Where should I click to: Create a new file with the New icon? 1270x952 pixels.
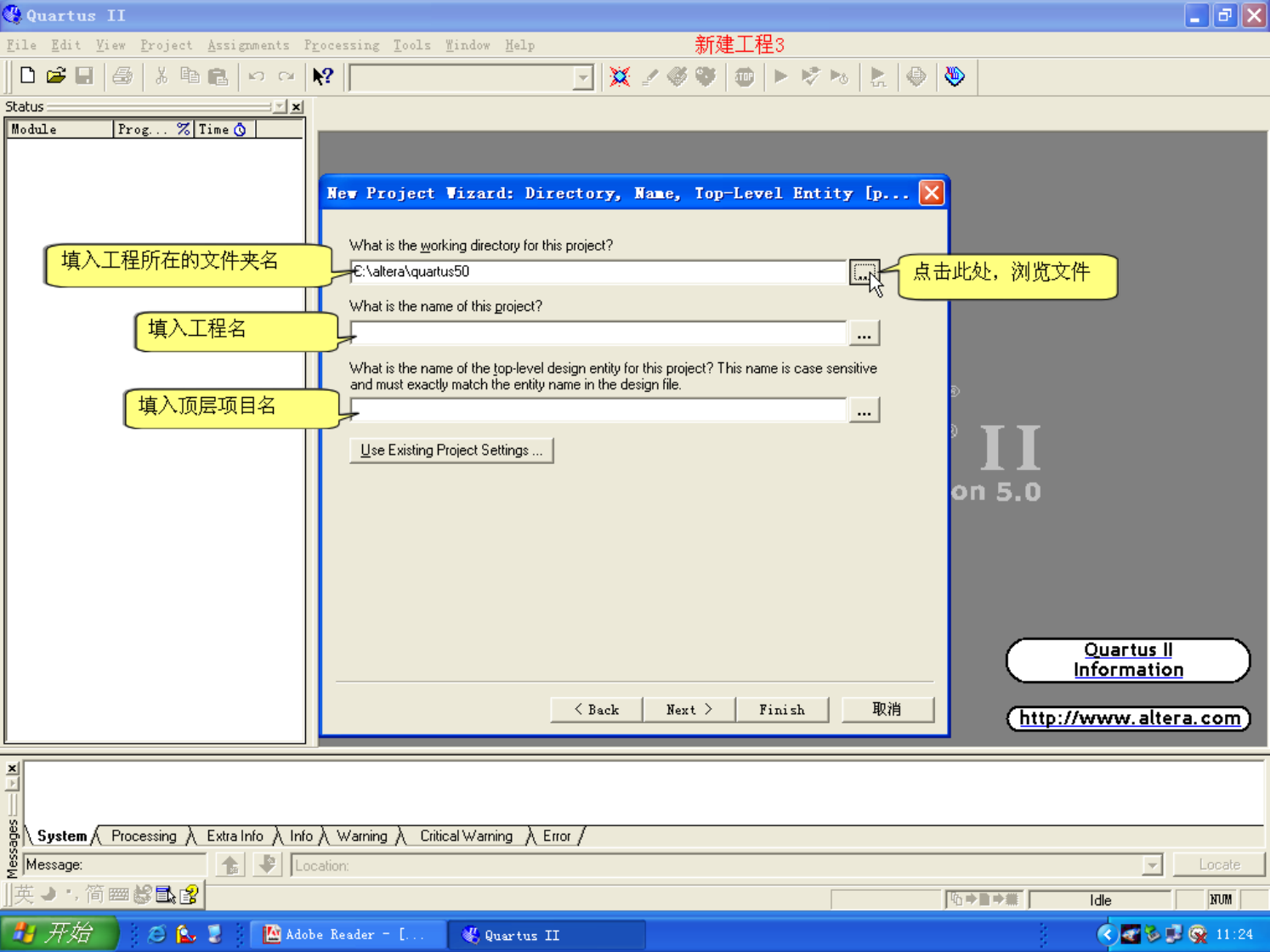click(x=27, y=76)
